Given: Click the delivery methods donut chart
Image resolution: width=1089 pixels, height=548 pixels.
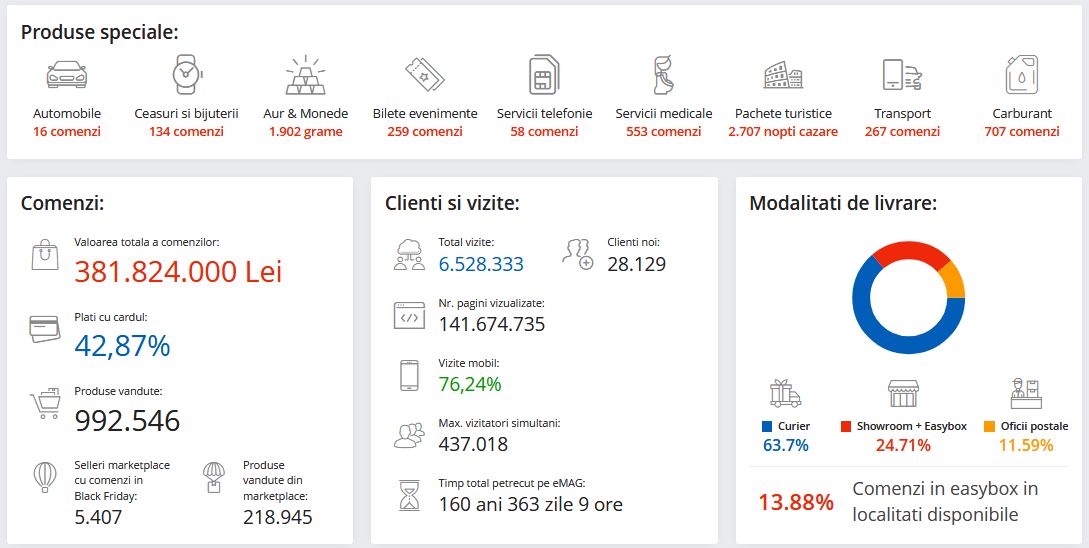Looking at the screenshot, I should tap(908, 298).
